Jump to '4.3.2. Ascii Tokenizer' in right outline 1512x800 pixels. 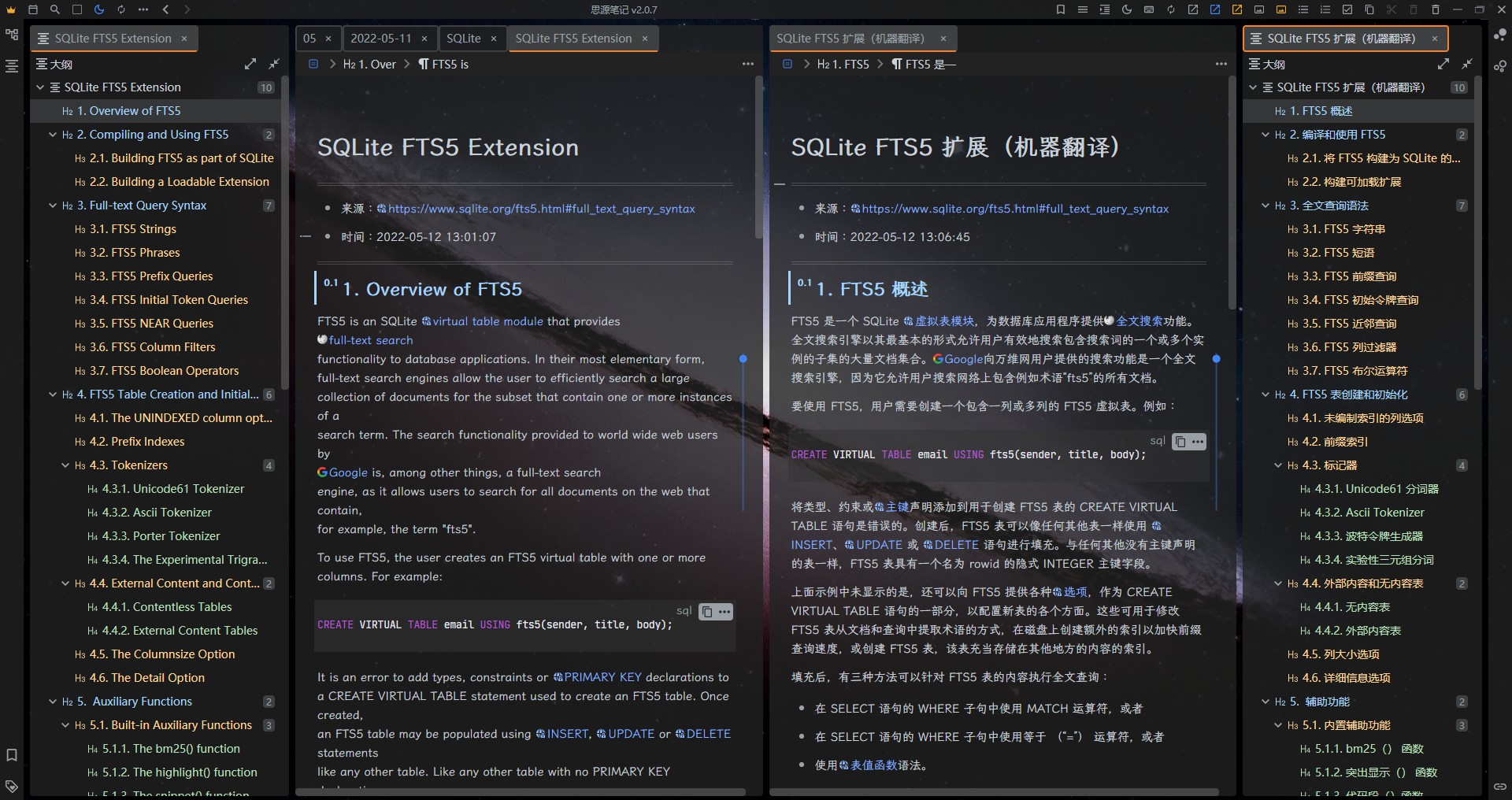coord(1369,513)
